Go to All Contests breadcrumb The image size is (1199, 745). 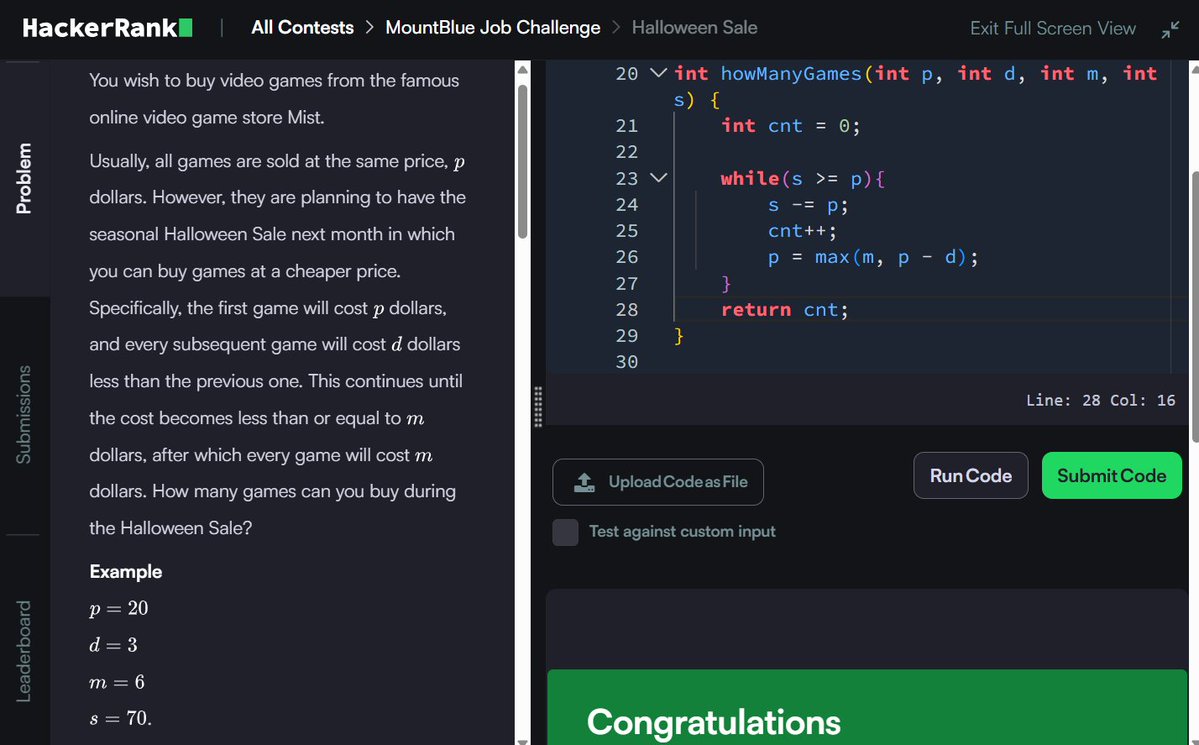[x=302, y=28]
